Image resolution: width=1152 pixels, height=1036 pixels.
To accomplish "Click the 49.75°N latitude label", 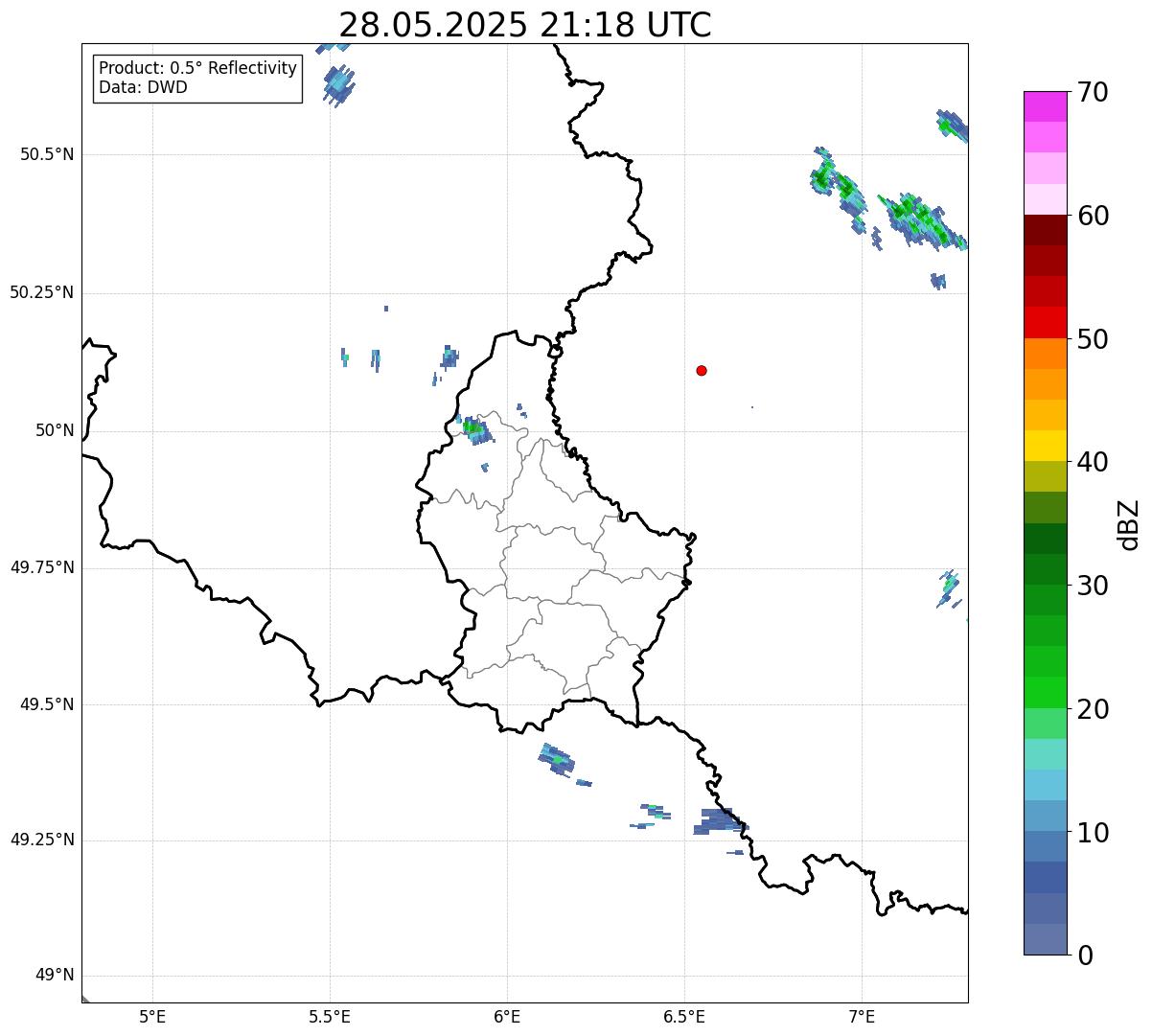I will (x=42, y=567).
